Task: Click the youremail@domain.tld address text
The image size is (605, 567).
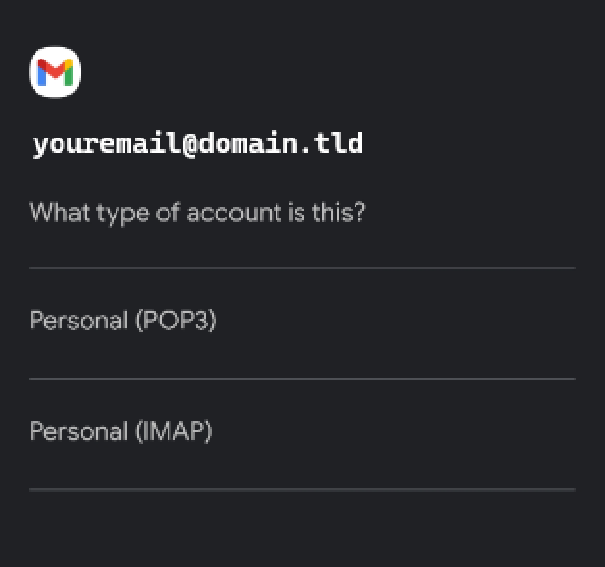Action: click(197, 144)
